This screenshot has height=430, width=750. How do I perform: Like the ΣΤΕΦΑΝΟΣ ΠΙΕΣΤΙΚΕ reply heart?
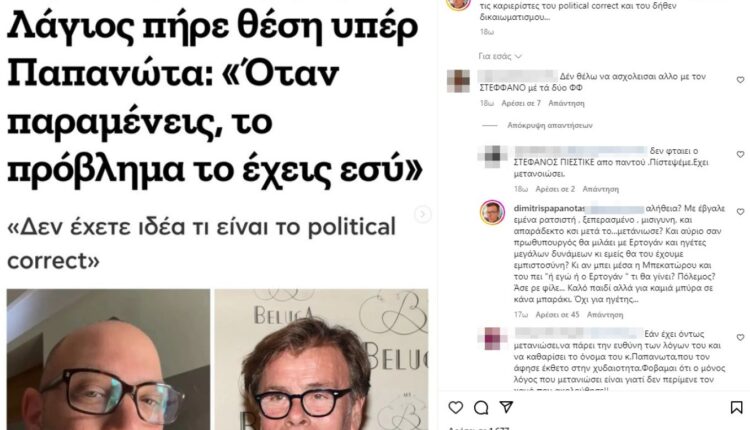click(740, 154)
